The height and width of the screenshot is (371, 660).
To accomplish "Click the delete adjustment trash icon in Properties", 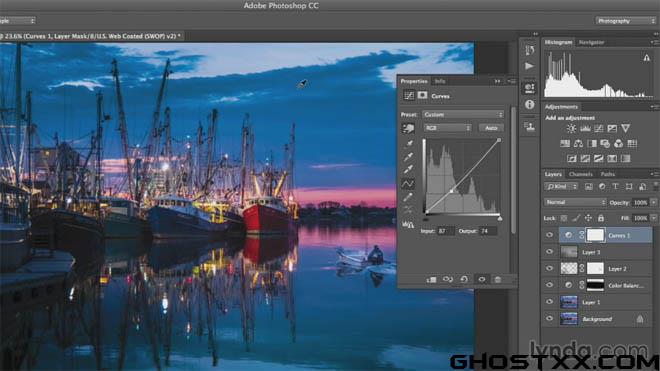I will [498, 279].
